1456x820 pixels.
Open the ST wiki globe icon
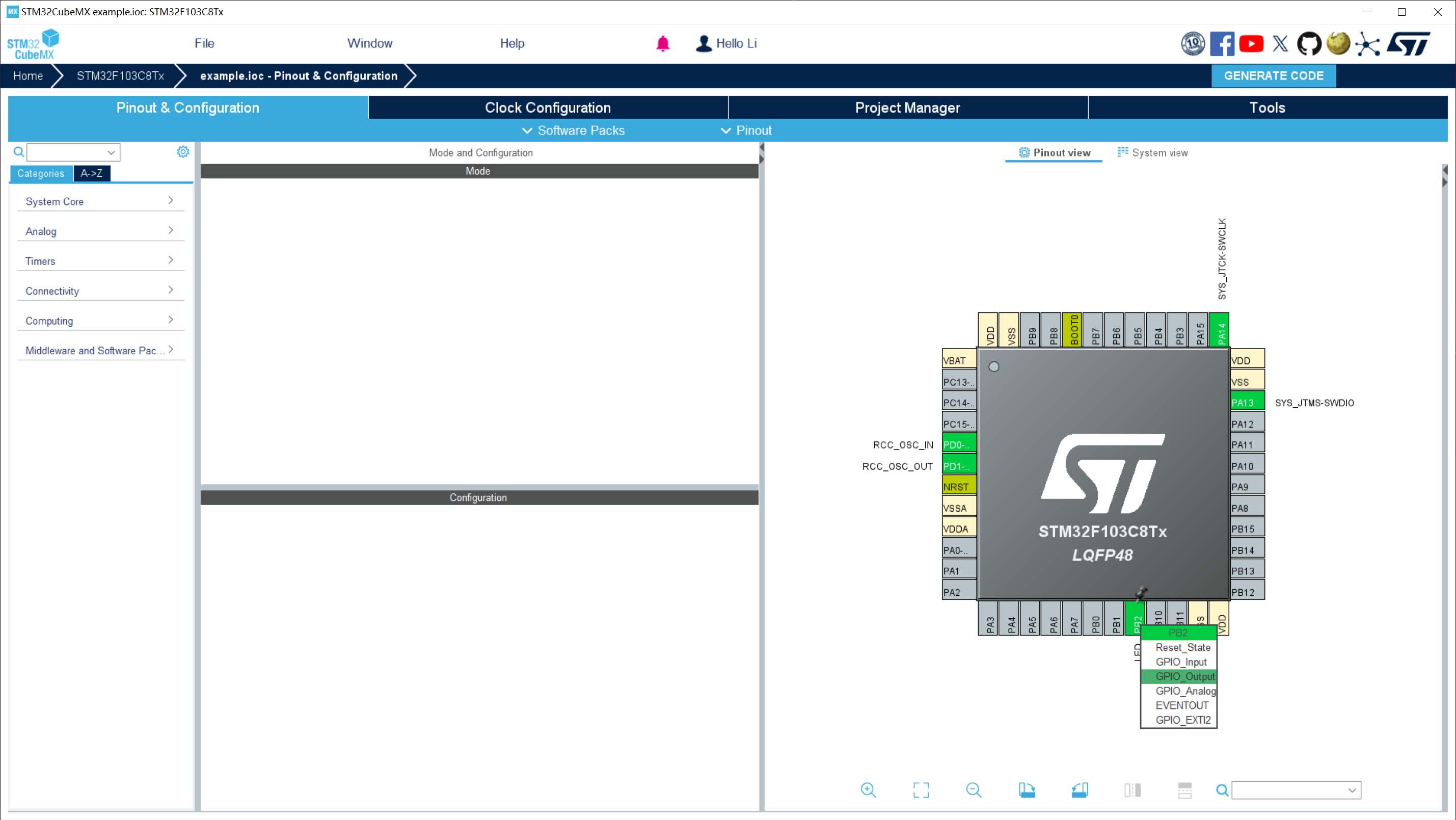point(1338,43)
